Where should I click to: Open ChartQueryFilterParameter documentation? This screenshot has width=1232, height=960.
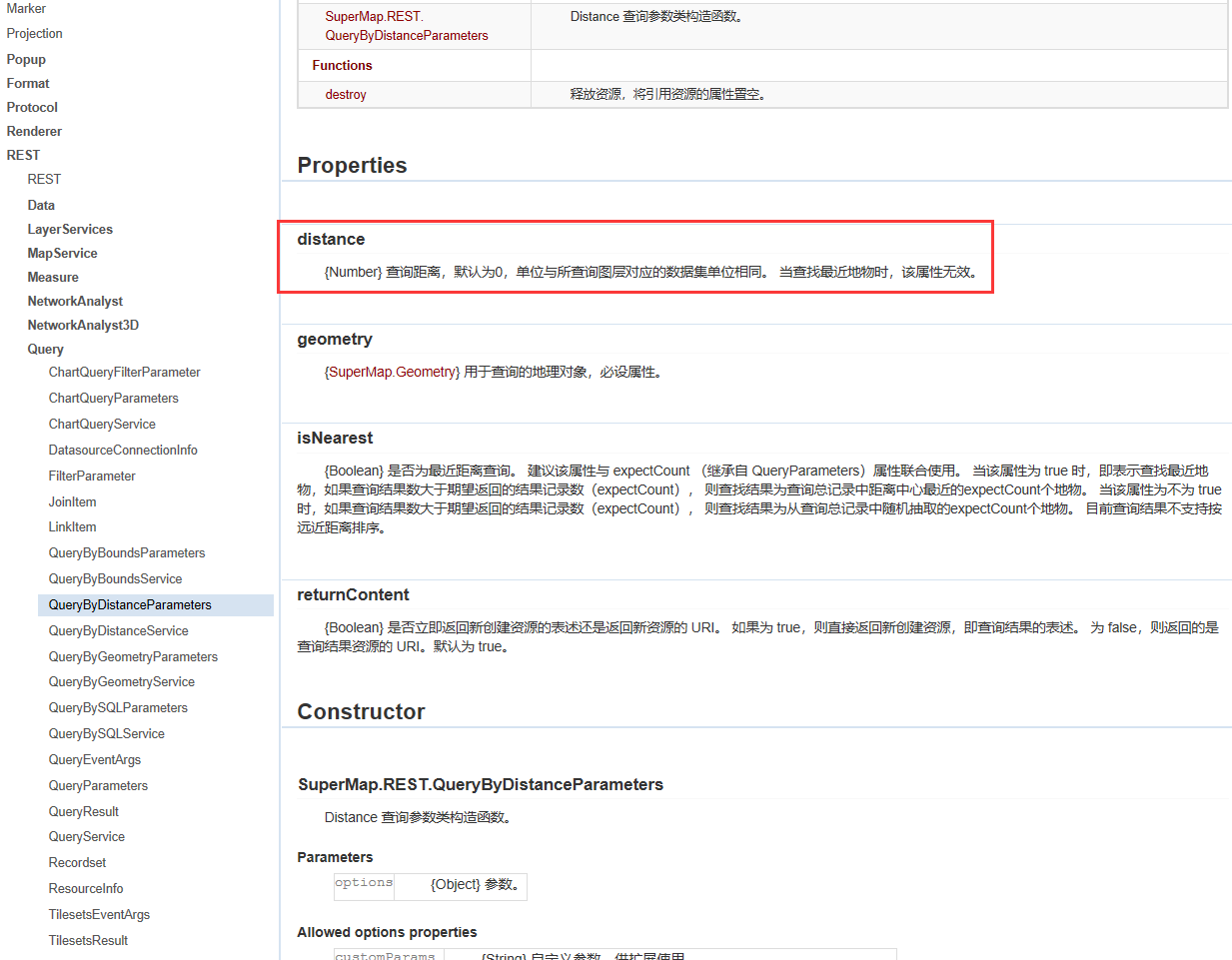[x=124, y=372]
